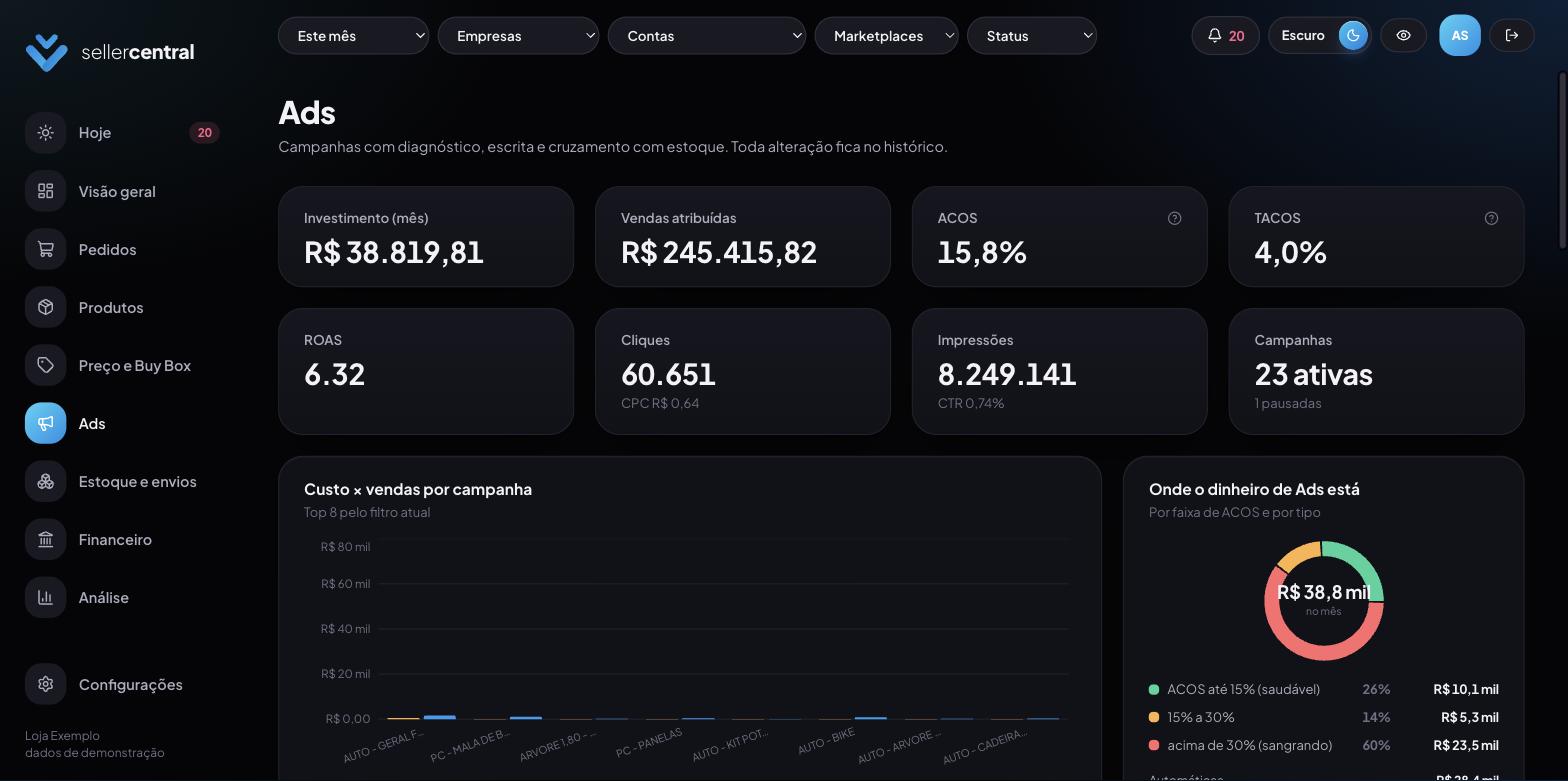This screenshot has width=1568, height=781.
Task: Click the page vertical scrollbar
Action: 1563,160
